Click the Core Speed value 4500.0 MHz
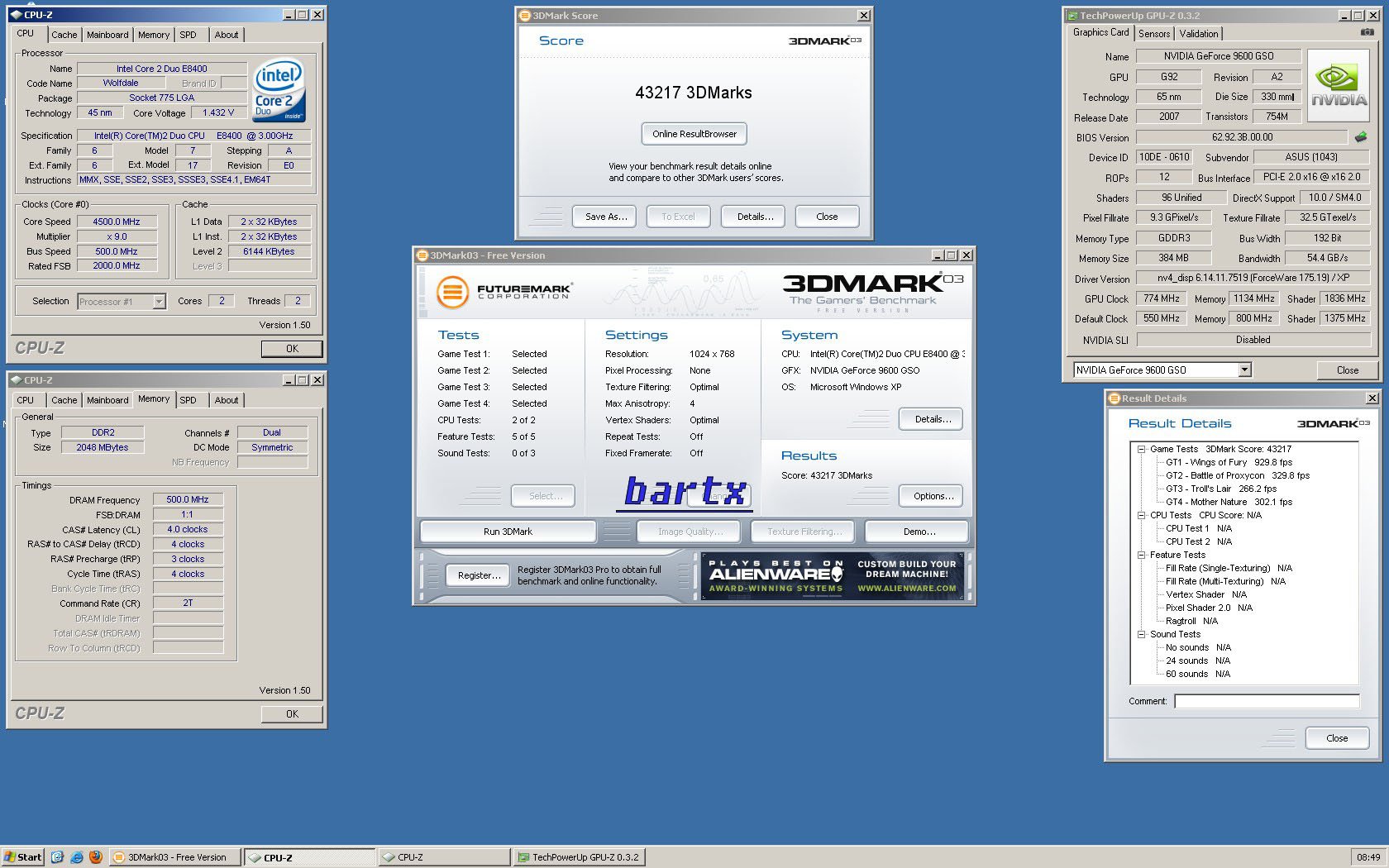 [x=117, y=222]
